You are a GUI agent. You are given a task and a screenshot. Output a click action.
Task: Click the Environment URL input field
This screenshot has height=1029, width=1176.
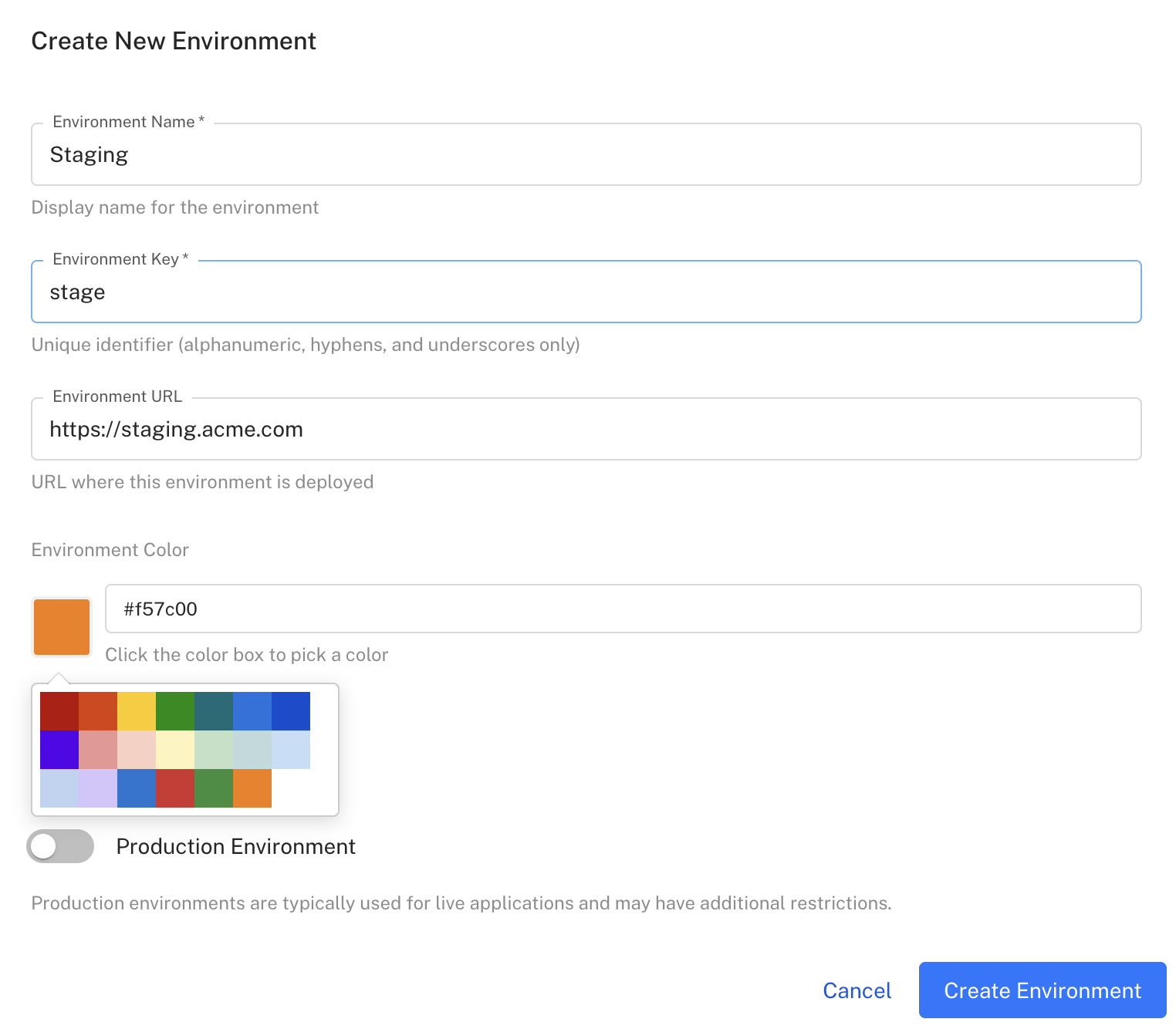pyautogui.click(x=586, y=430)
